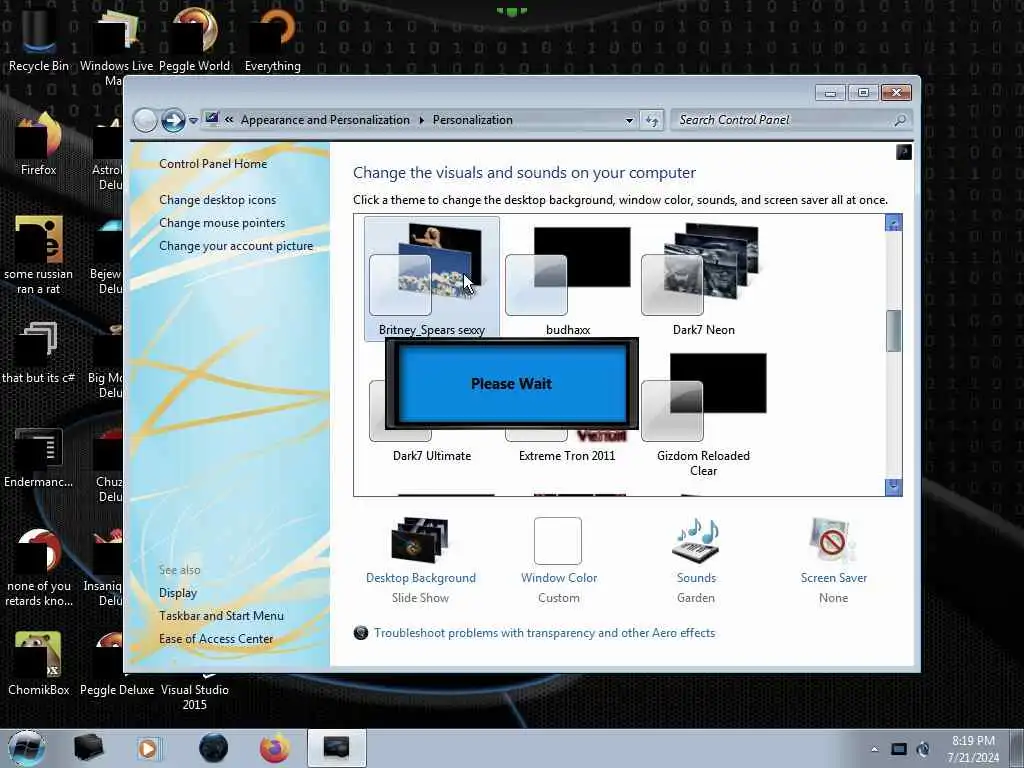
Task: Click the help icon in the Personalization window
Action: tap(903, 152)
